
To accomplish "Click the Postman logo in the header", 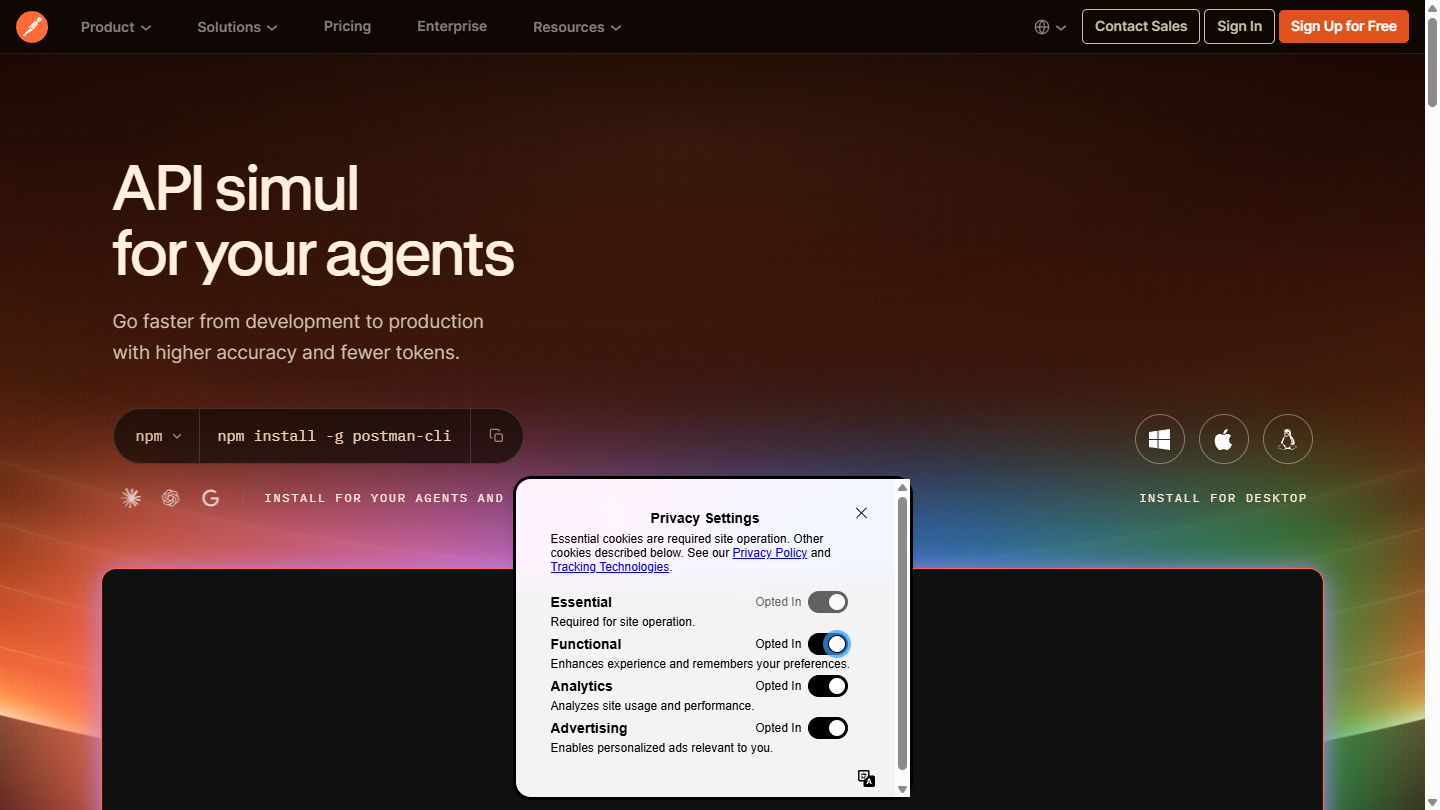I will click(32, 27).
